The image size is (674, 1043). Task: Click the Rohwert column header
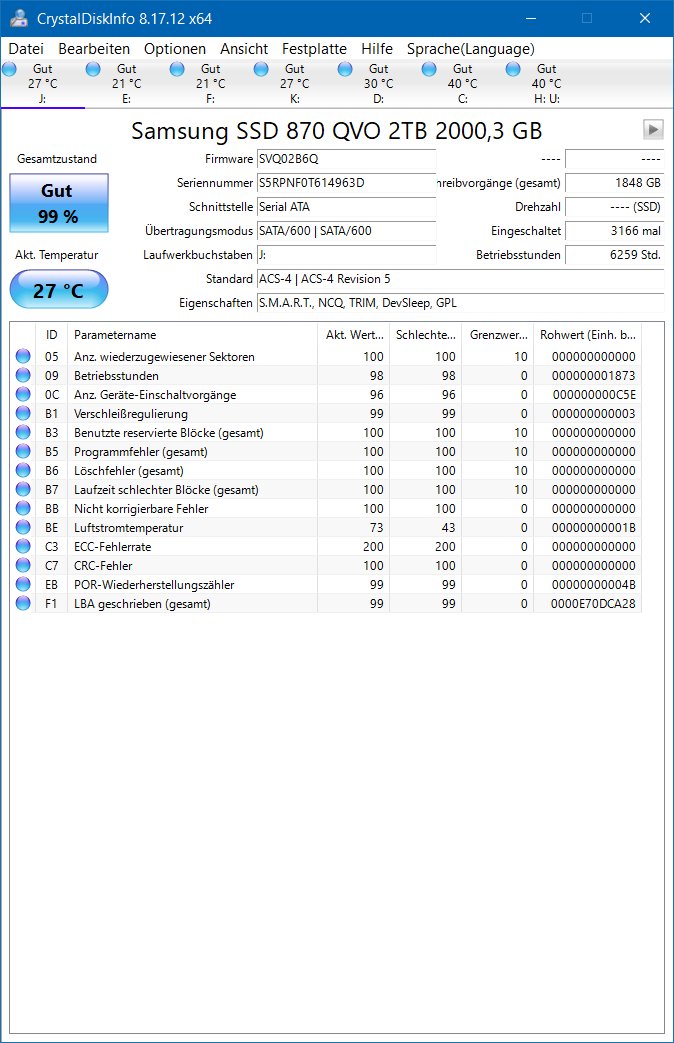(x=588, y=335)
